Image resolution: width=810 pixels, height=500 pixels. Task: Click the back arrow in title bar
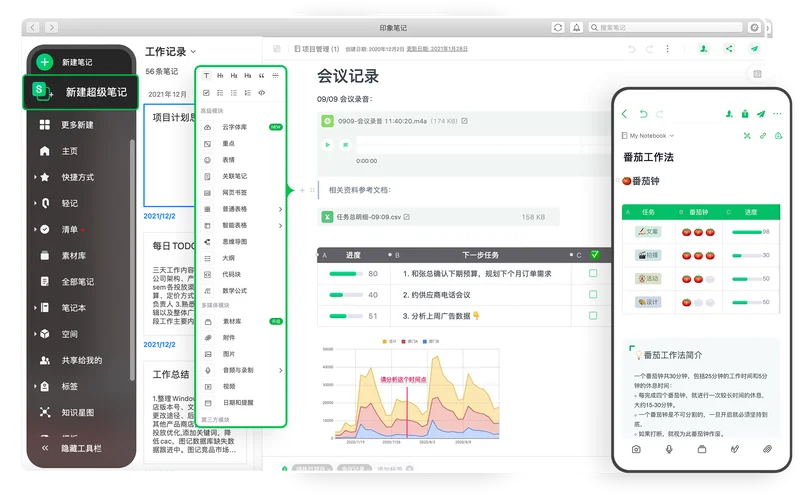[x=33, y=27]
